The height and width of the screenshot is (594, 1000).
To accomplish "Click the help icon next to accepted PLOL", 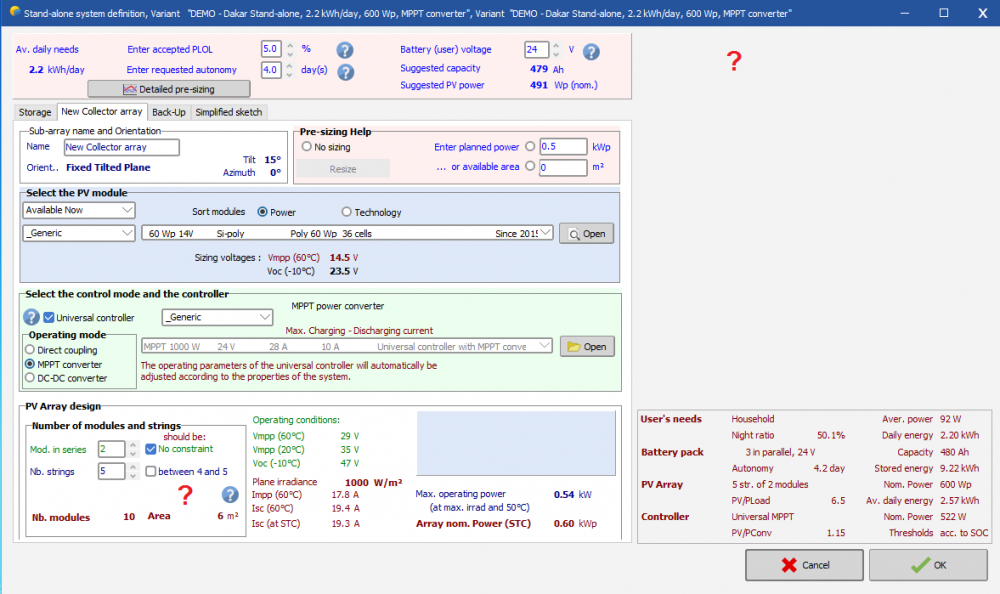I will [x=345, y=50].
